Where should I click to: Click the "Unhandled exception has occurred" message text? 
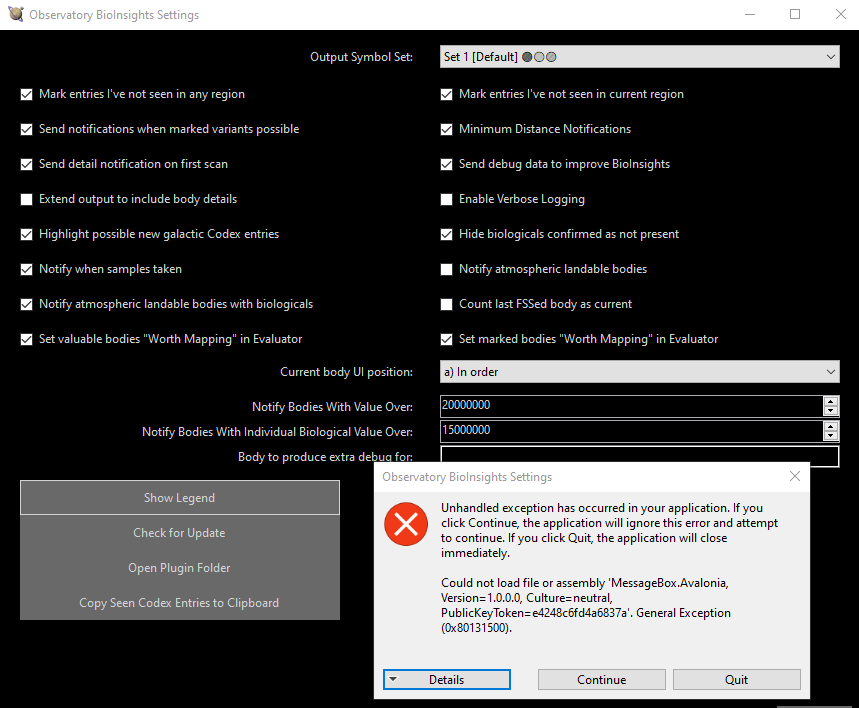click(x=609, y=530)
